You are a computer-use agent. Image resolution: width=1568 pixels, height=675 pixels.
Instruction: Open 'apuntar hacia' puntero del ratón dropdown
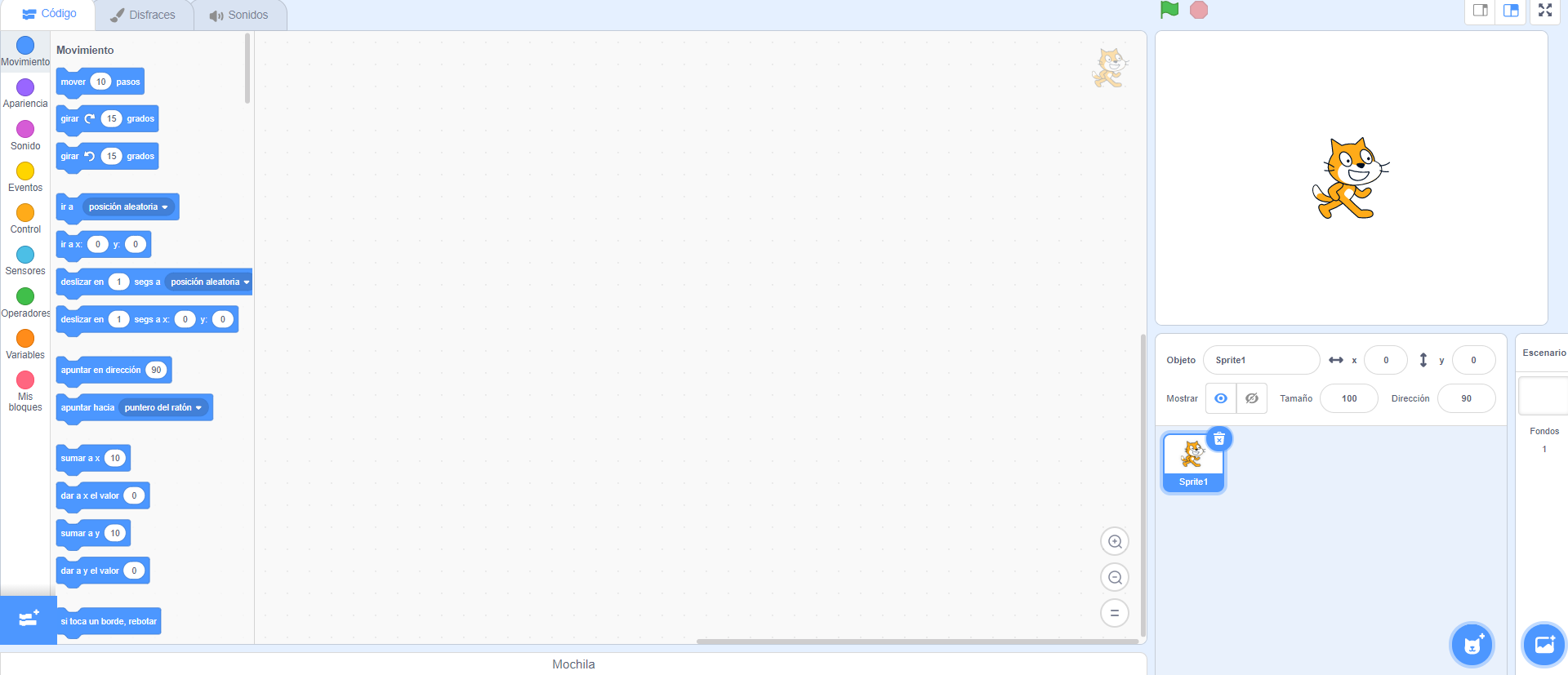click(163, 408)
